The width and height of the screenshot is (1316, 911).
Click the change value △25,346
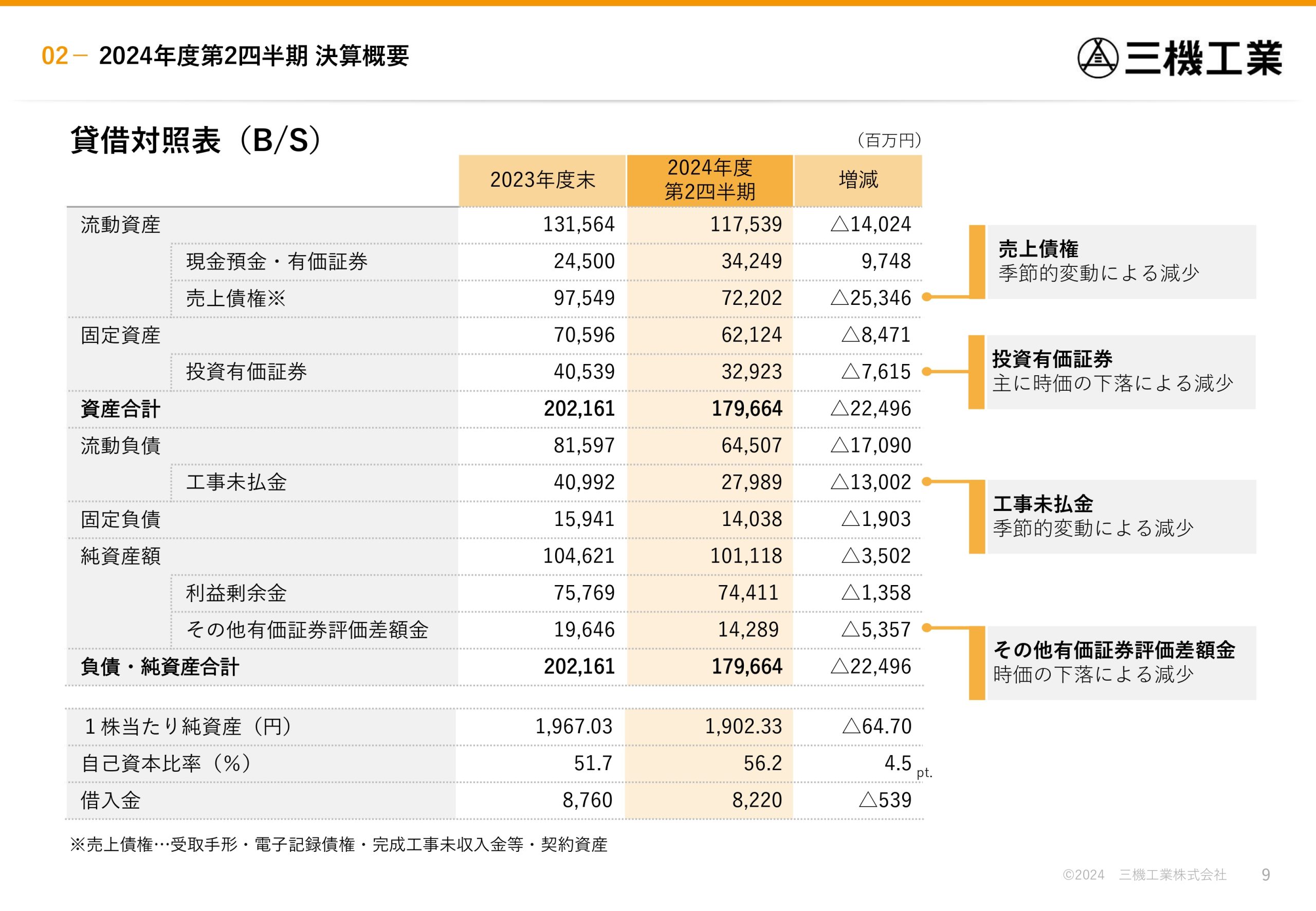click(871, 298)
